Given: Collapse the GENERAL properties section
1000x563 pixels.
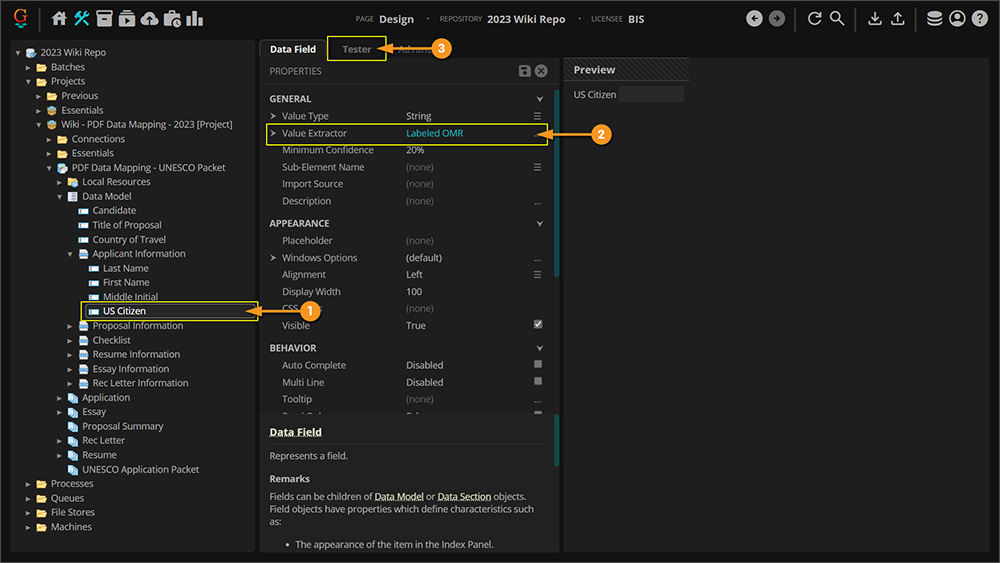Looking at the screenshot, I should click(x=540, y=99).
